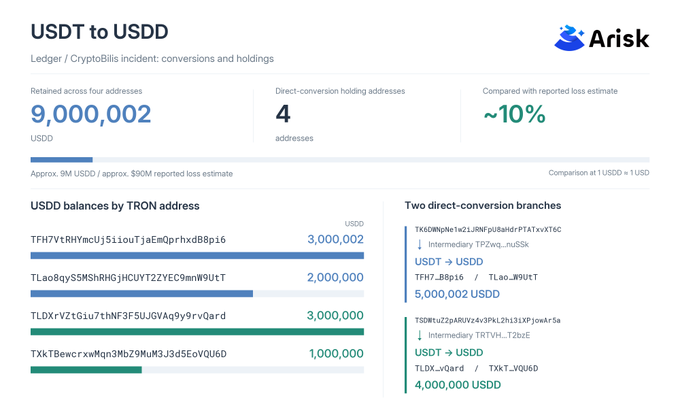The width and height of the screenshot is (680, 415).
Task: Click shortened address TLDX…vQard
Action: tap(439, 369)
